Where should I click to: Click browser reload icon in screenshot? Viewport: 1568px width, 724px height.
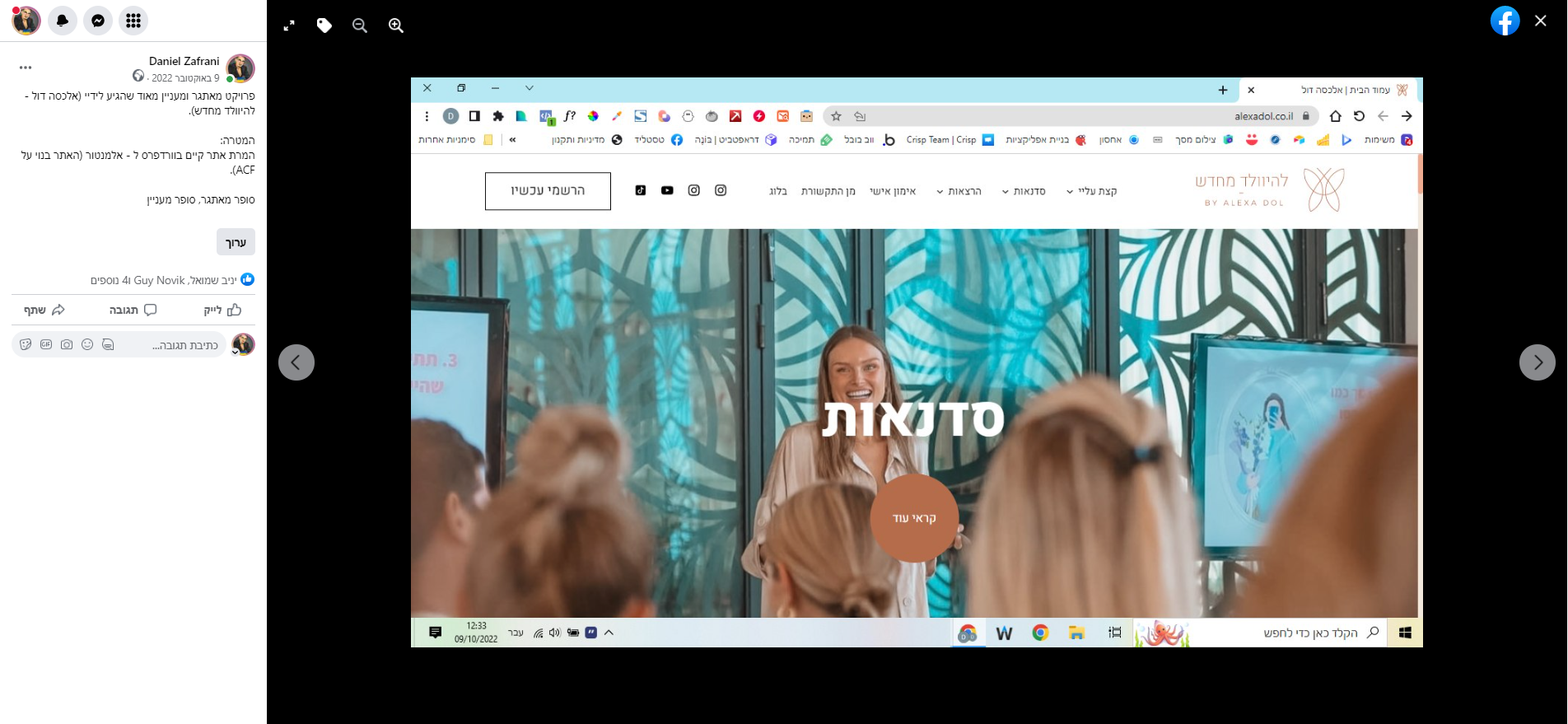1359,116
